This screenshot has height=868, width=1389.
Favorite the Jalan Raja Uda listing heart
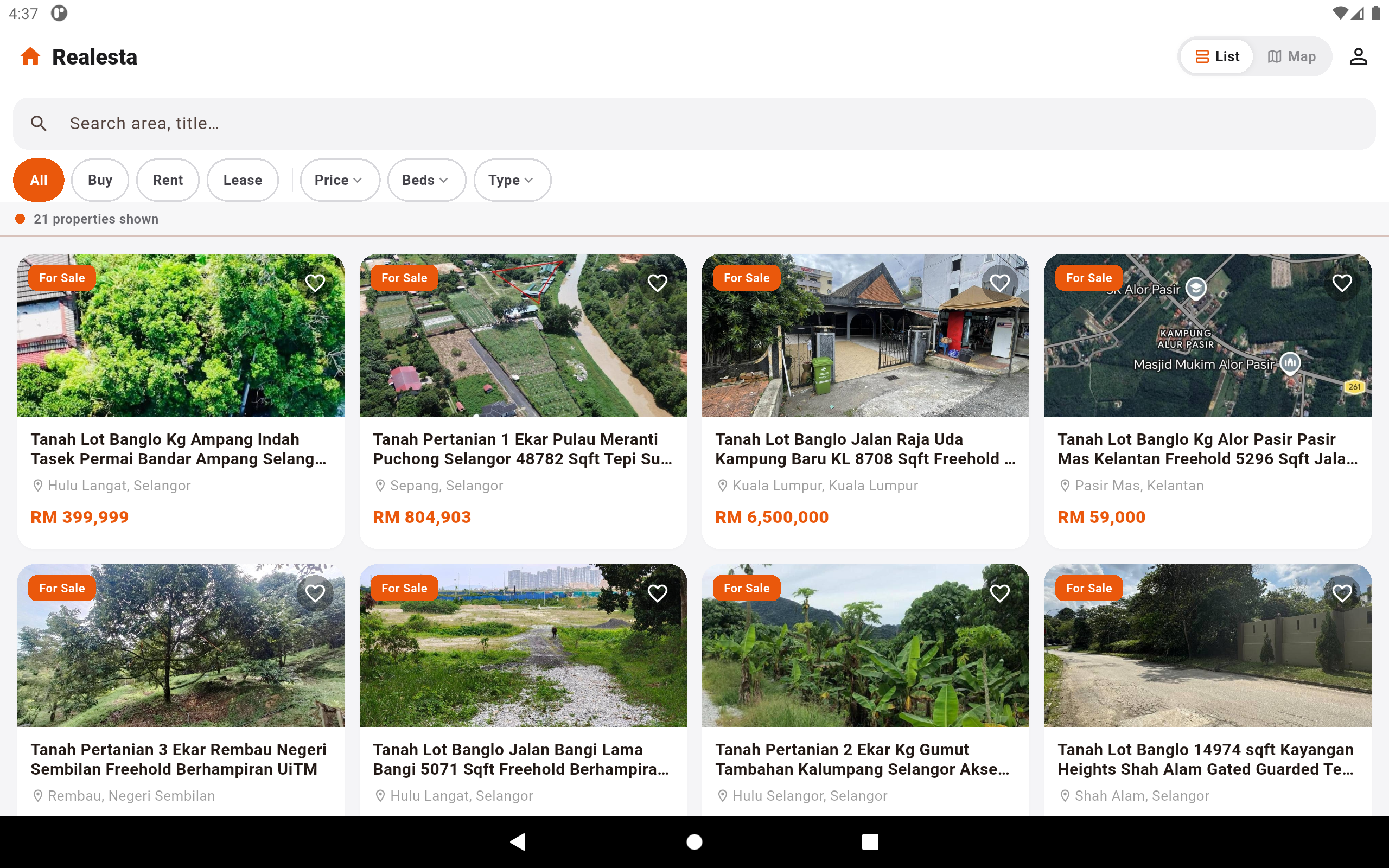coord(999,283)
